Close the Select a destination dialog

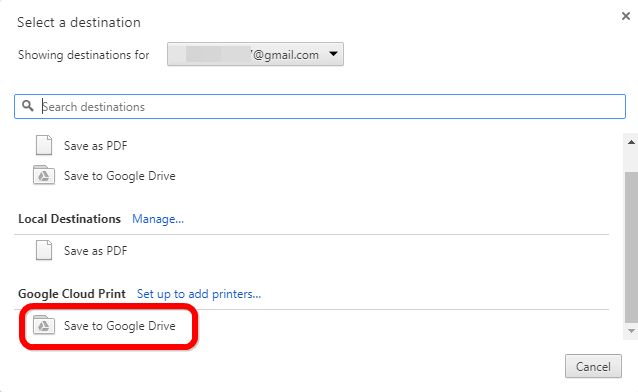626,16
